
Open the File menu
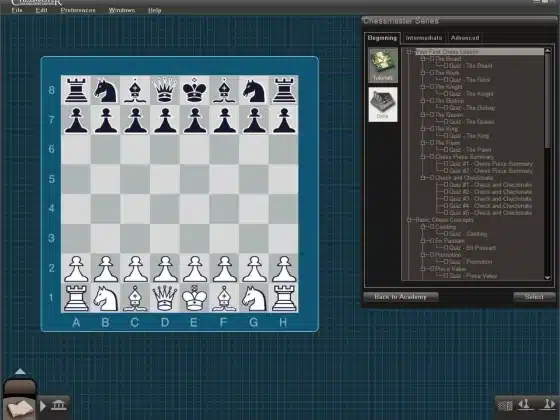pyautogui.click(x=17, y=10)
